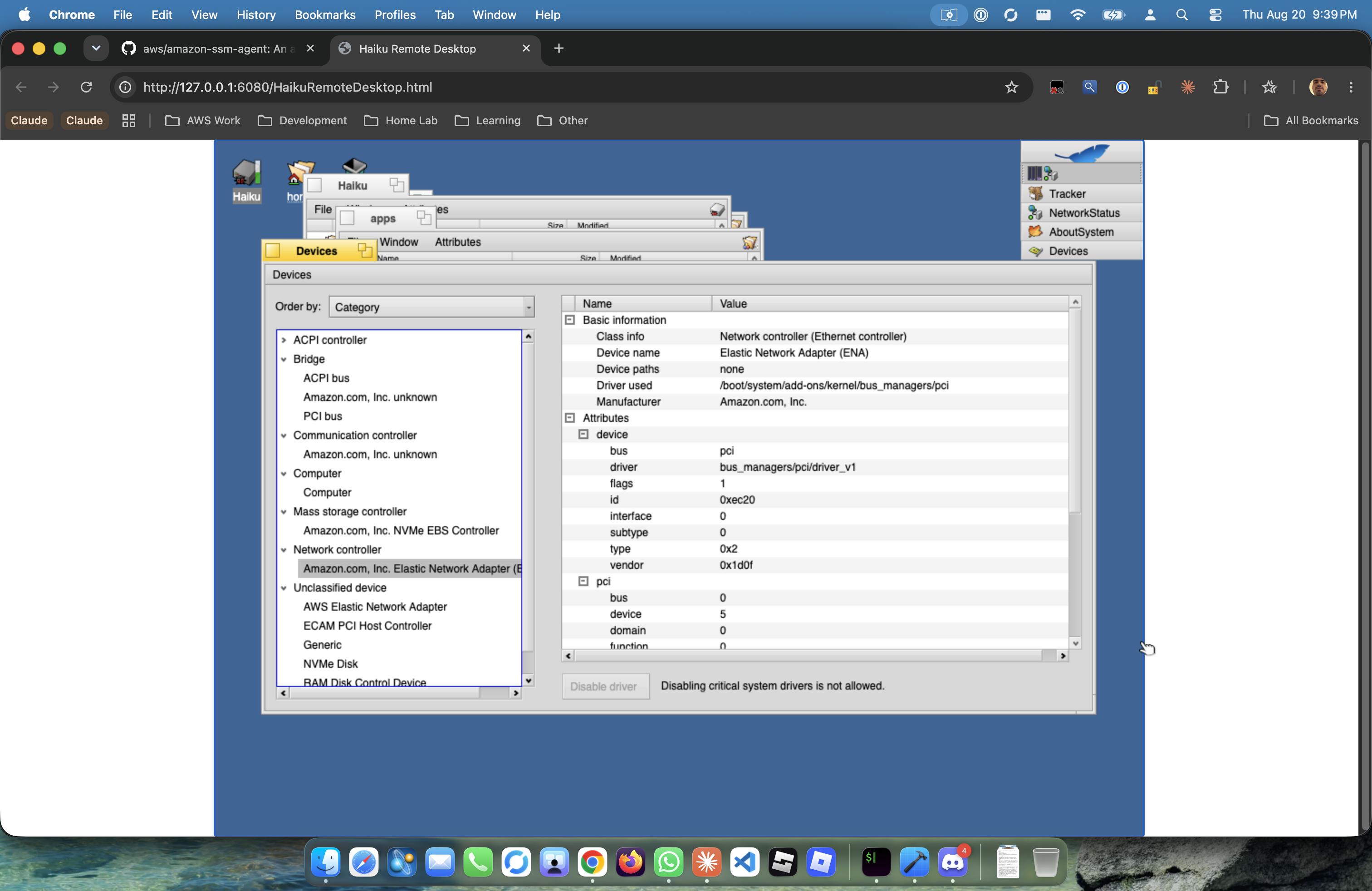Open All Bookmarks folder

click(1311, 121)
